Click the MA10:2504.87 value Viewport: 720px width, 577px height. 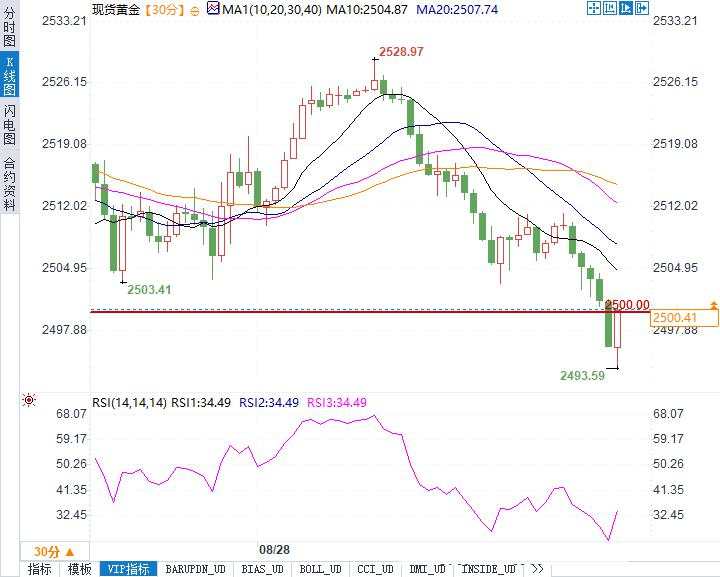click(367, 9)
